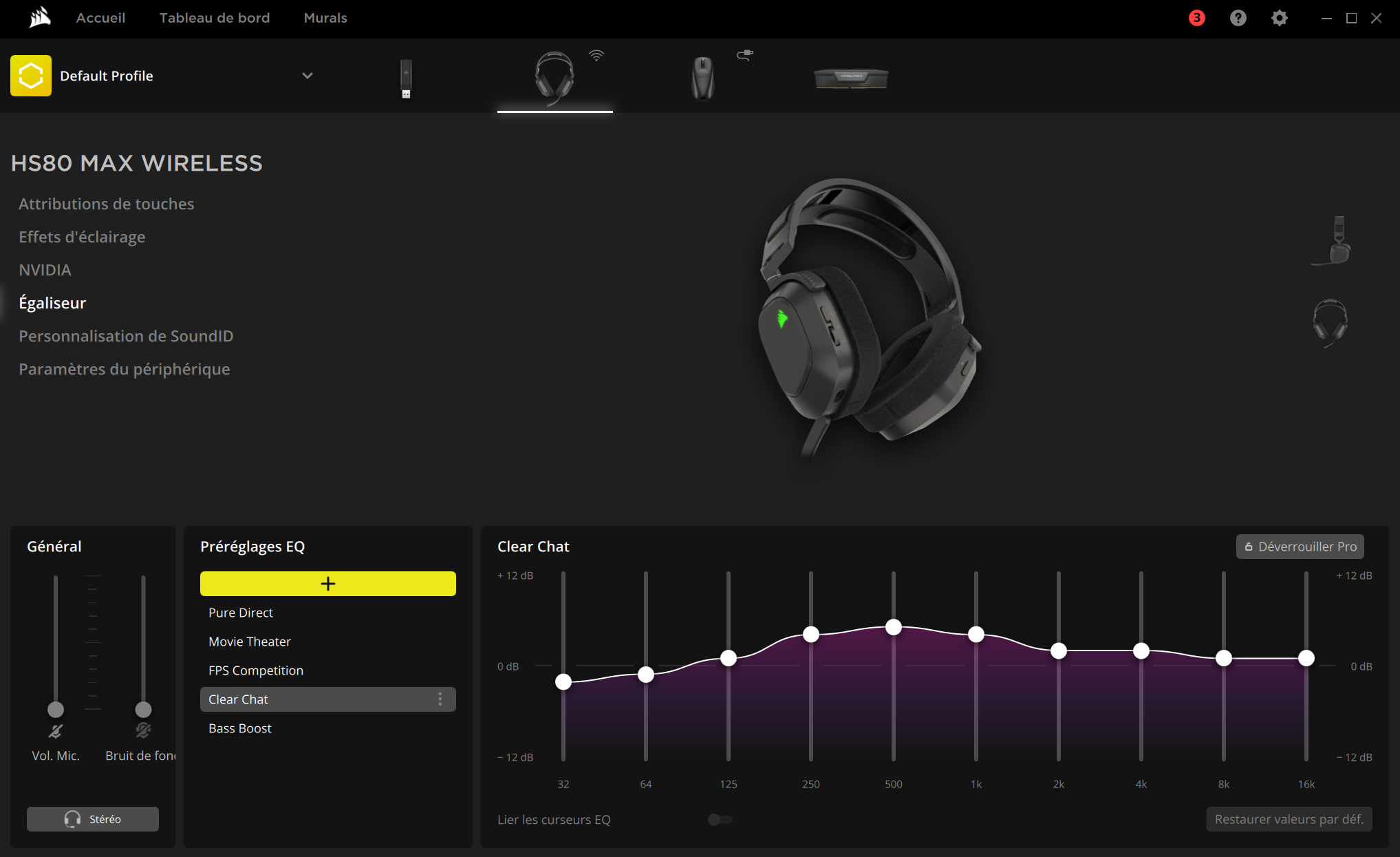Click the 16k EQ slider handle

1306,658
